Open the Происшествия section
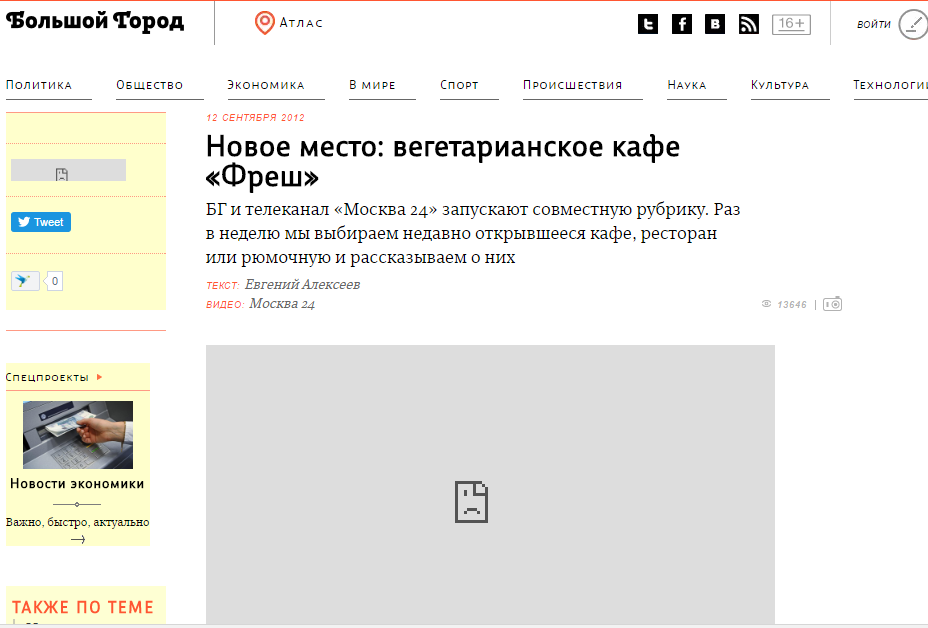 coord(573,85)
